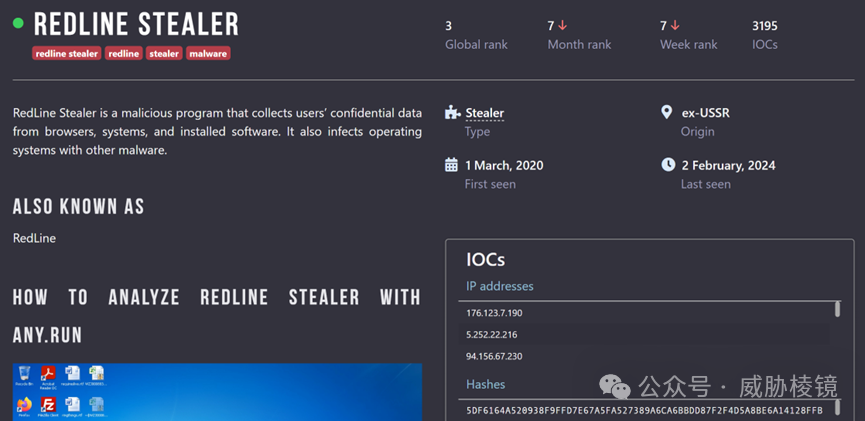Click the Global rank value 3

tap(448, 25)
